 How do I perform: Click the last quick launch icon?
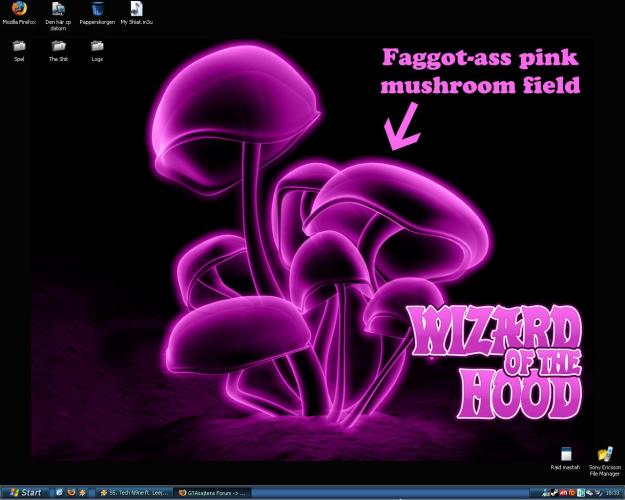[x=83, y=493]
